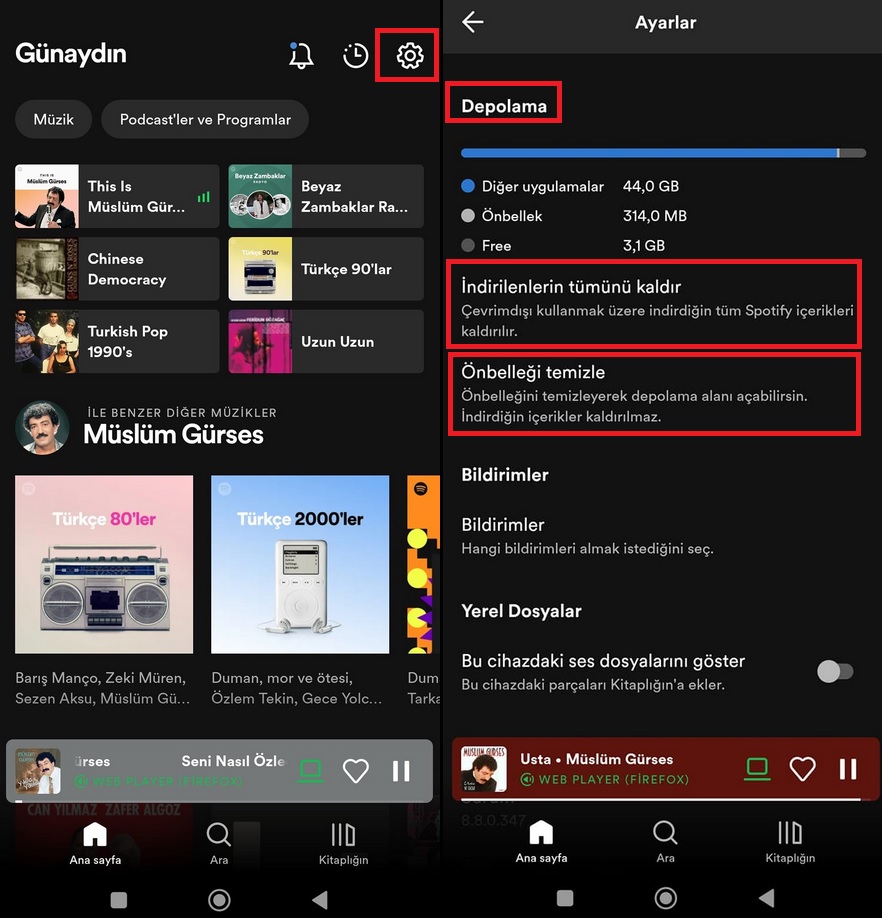Open Kitaplığın tab on settings screen

(x=790, y=842)
